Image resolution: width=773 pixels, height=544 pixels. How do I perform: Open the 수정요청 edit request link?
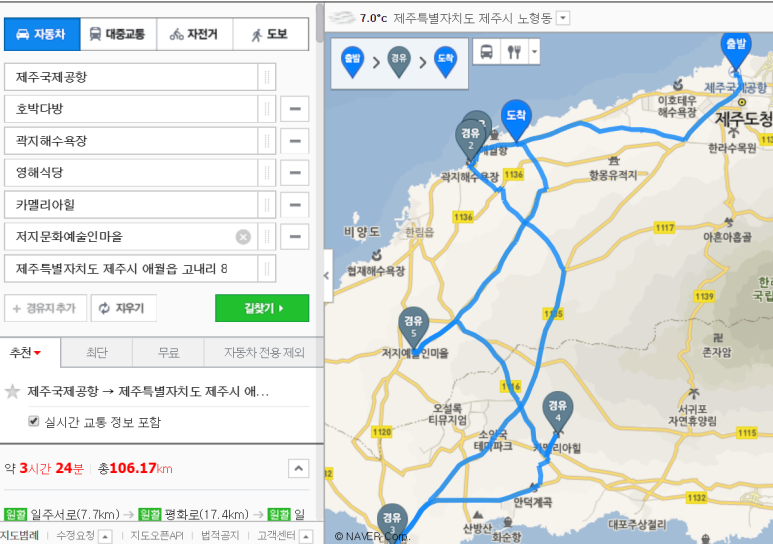(x=75, y=536)
